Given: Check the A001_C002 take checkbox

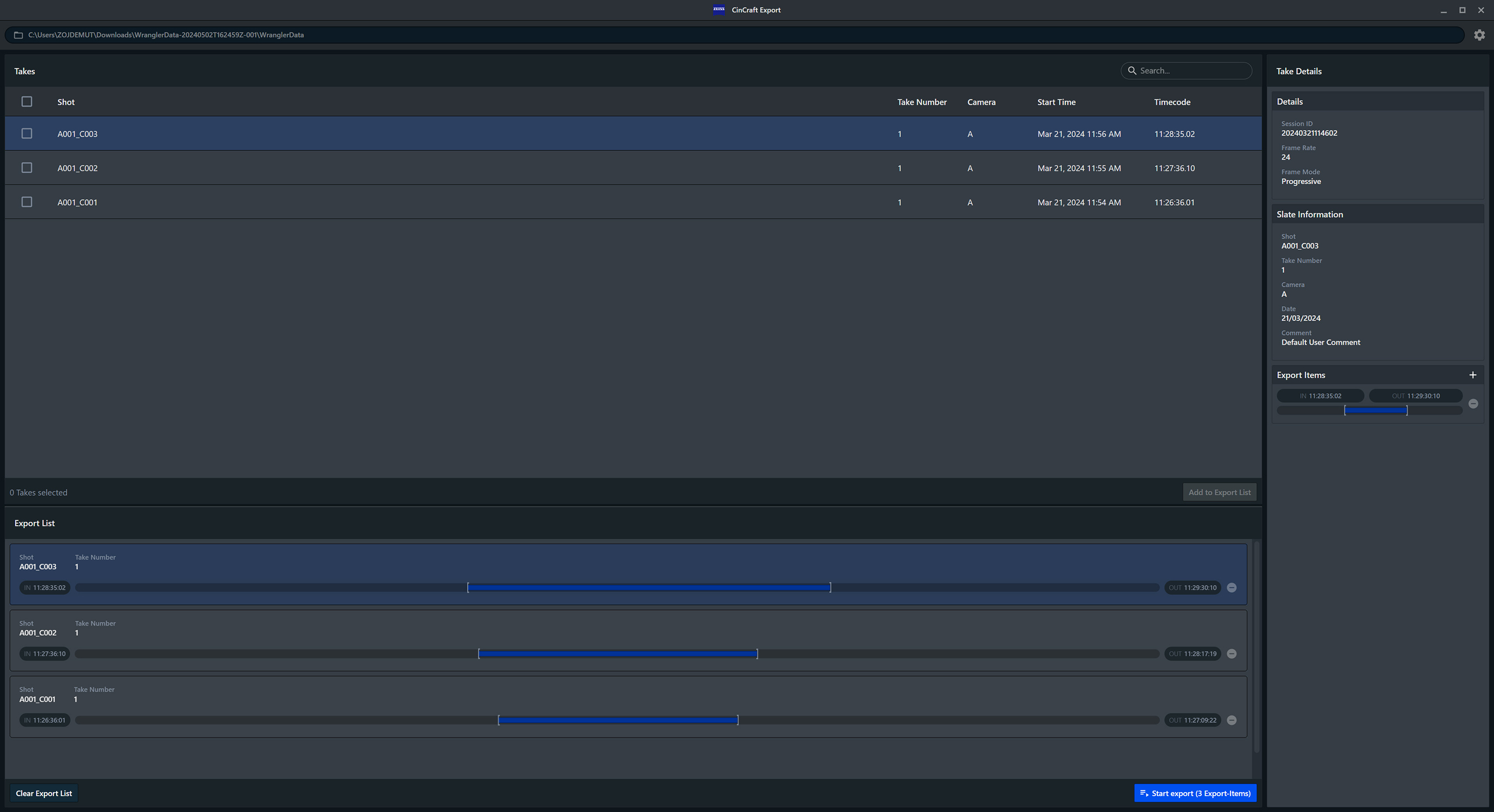Looking at the screenshot, I should click(x=27, y=168).
